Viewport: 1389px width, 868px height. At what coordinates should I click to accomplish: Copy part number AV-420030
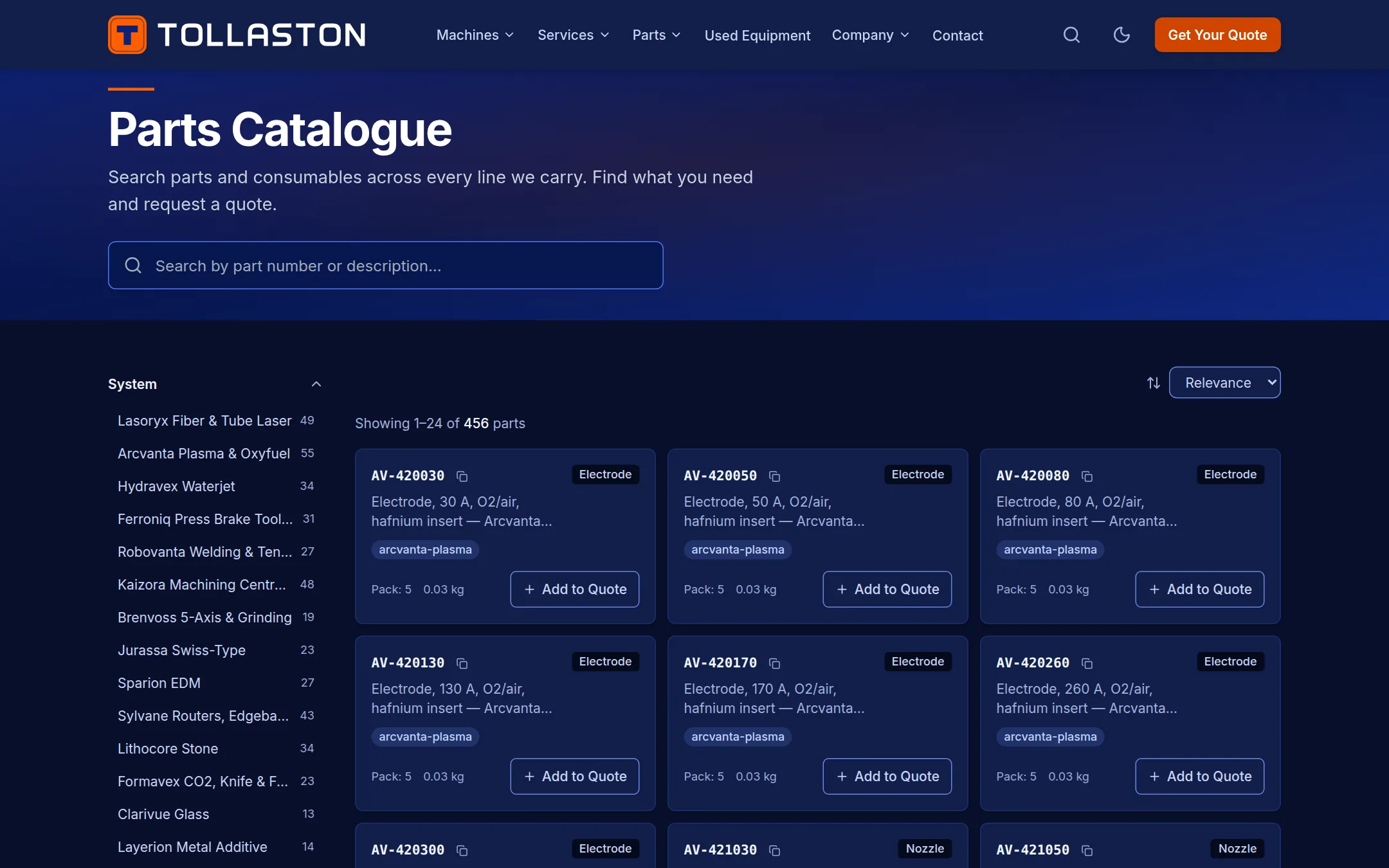(462, 476)
